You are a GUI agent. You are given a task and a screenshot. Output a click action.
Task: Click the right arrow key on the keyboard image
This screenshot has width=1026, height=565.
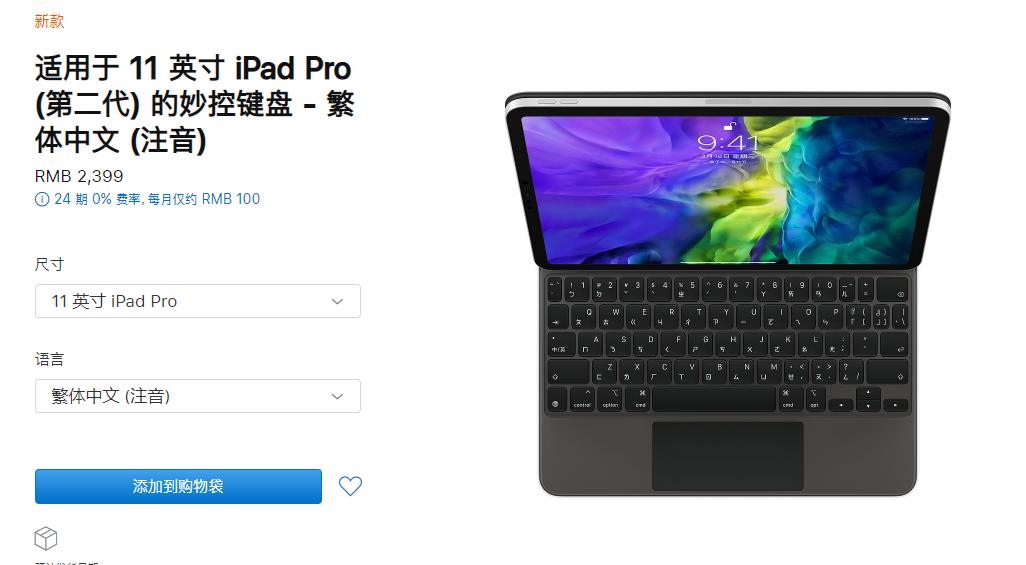895,405
